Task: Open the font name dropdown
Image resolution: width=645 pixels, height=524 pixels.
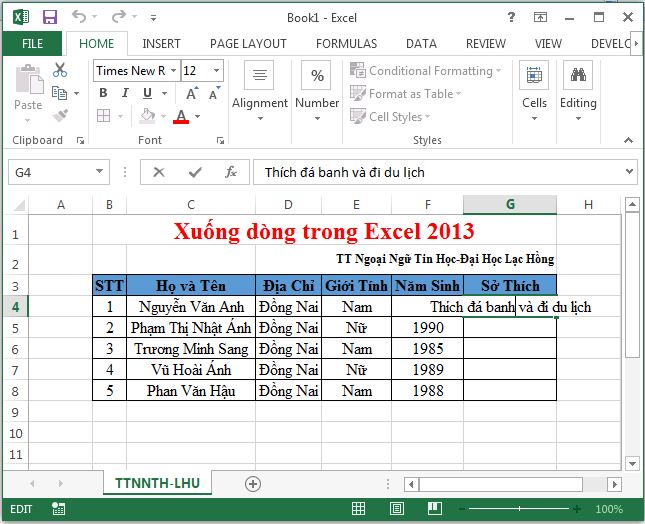Action: pos(172,71)
